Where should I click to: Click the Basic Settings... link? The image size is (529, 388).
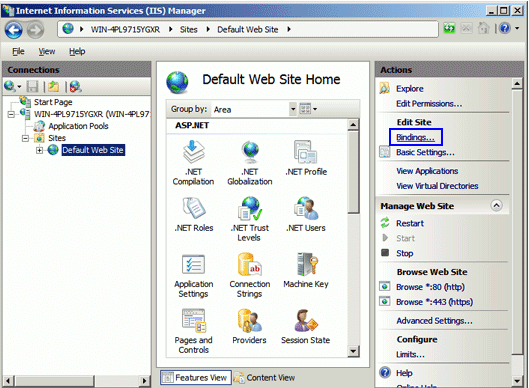[425, 152]
